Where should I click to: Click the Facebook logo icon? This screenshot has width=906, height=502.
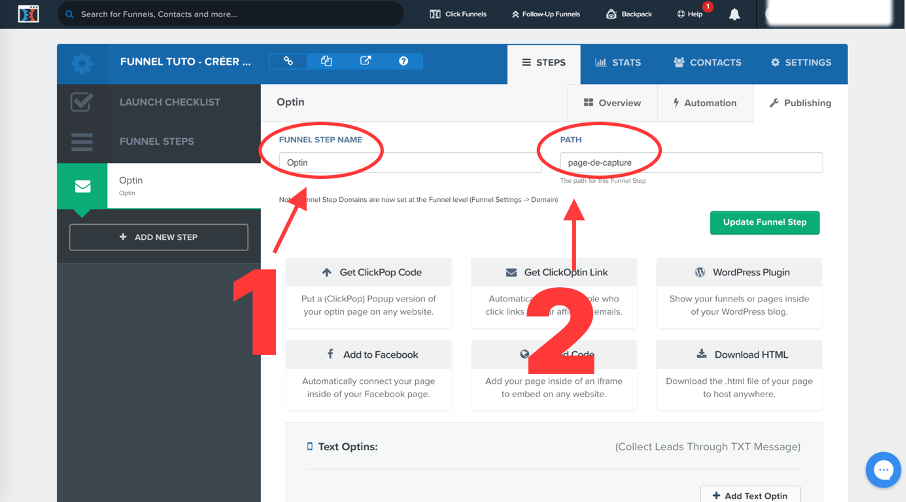pyautogui.click(x=330, y=354)
